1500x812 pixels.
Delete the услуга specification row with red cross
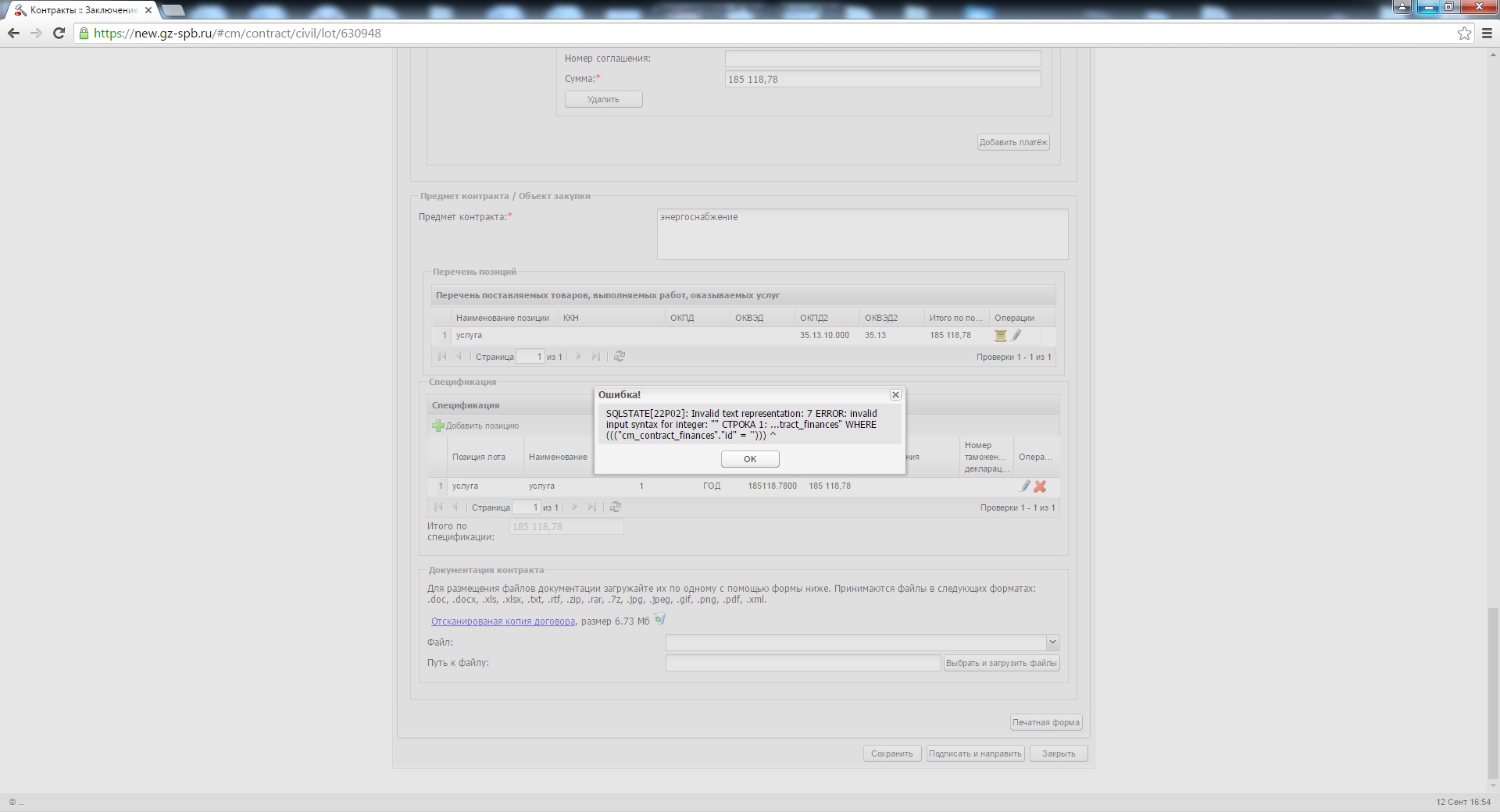[x=1040, y=486]
